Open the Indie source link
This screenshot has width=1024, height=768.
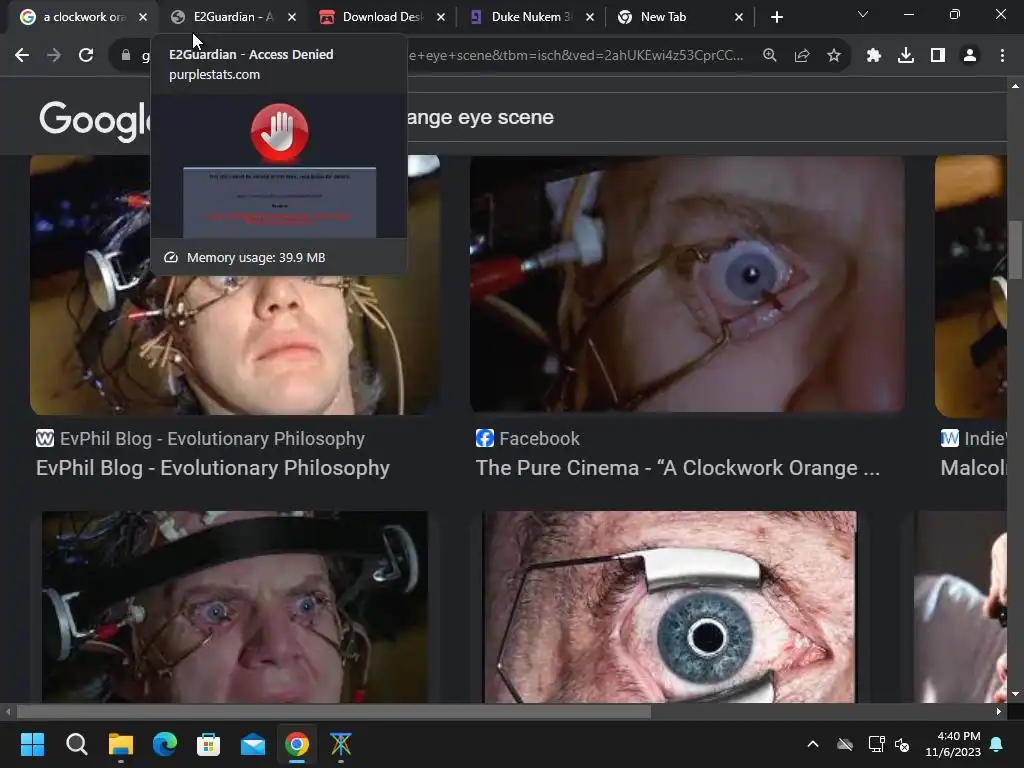pyautogui.click(x=973, y=439)
